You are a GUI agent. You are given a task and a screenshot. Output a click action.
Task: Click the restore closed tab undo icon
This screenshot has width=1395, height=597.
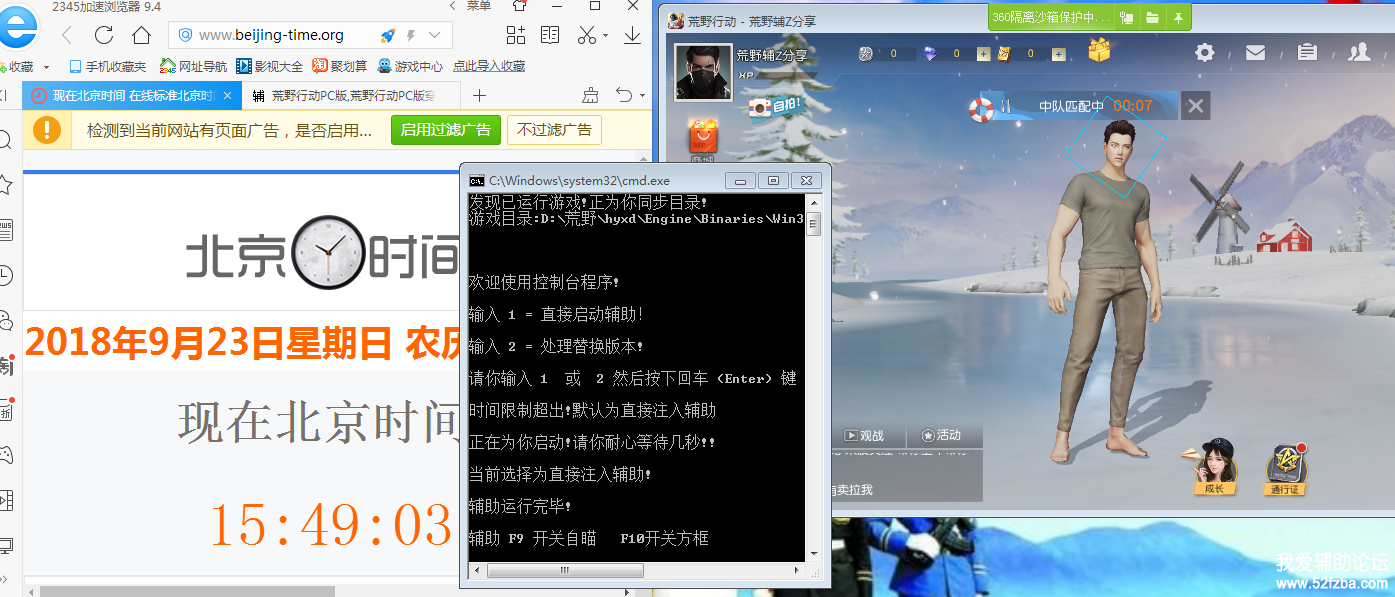[624, 96]
